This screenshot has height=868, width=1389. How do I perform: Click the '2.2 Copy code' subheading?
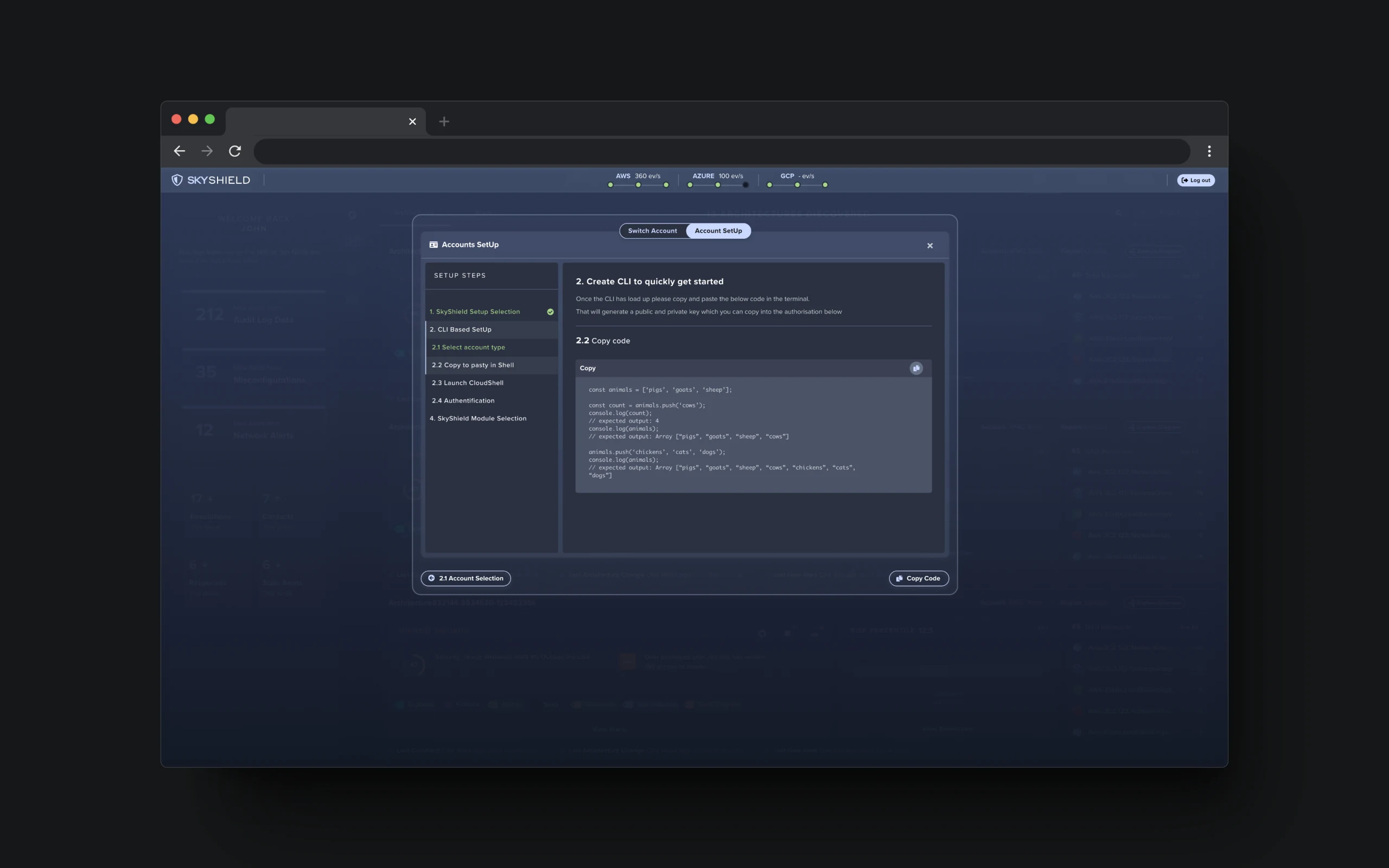tap(603, 341)
